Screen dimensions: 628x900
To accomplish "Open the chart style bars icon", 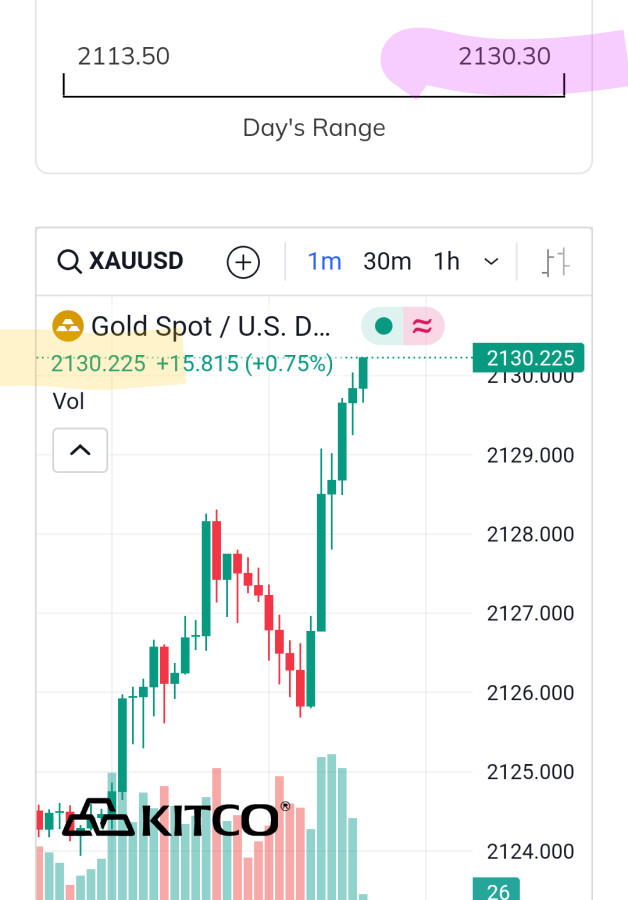I will coord(556,262).
